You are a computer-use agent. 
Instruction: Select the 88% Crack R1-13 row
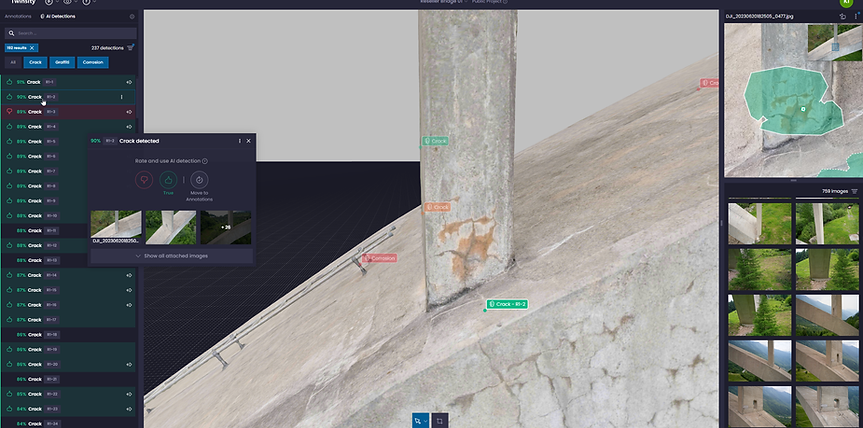click(x=68, y=260)
